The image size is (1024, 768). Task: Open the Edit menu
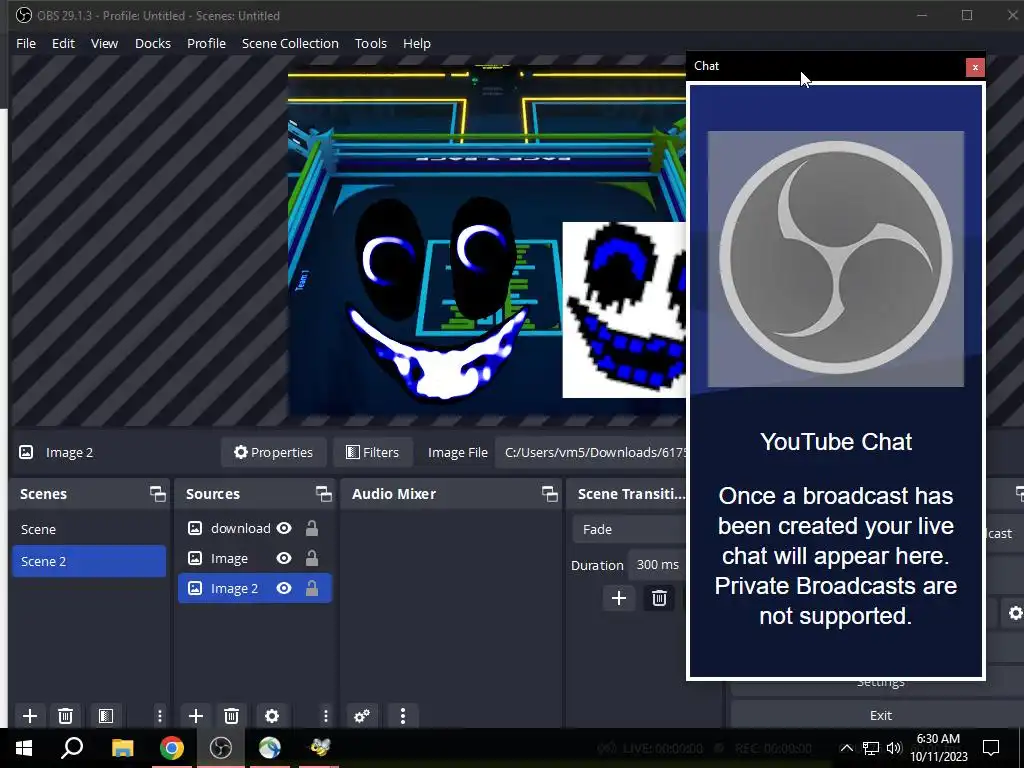click(63, 43)
